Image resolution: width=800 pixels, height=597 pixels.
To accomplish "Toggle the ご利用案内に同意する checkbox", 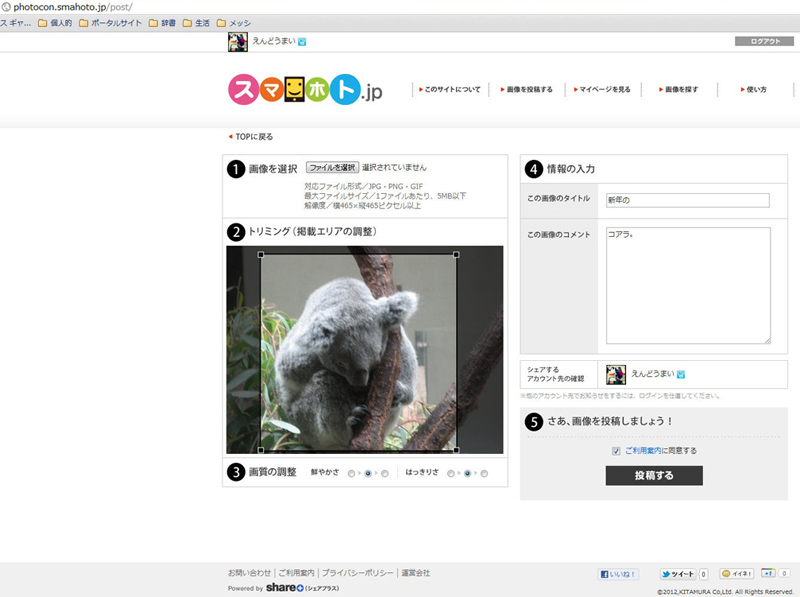I will pos(616,451).
